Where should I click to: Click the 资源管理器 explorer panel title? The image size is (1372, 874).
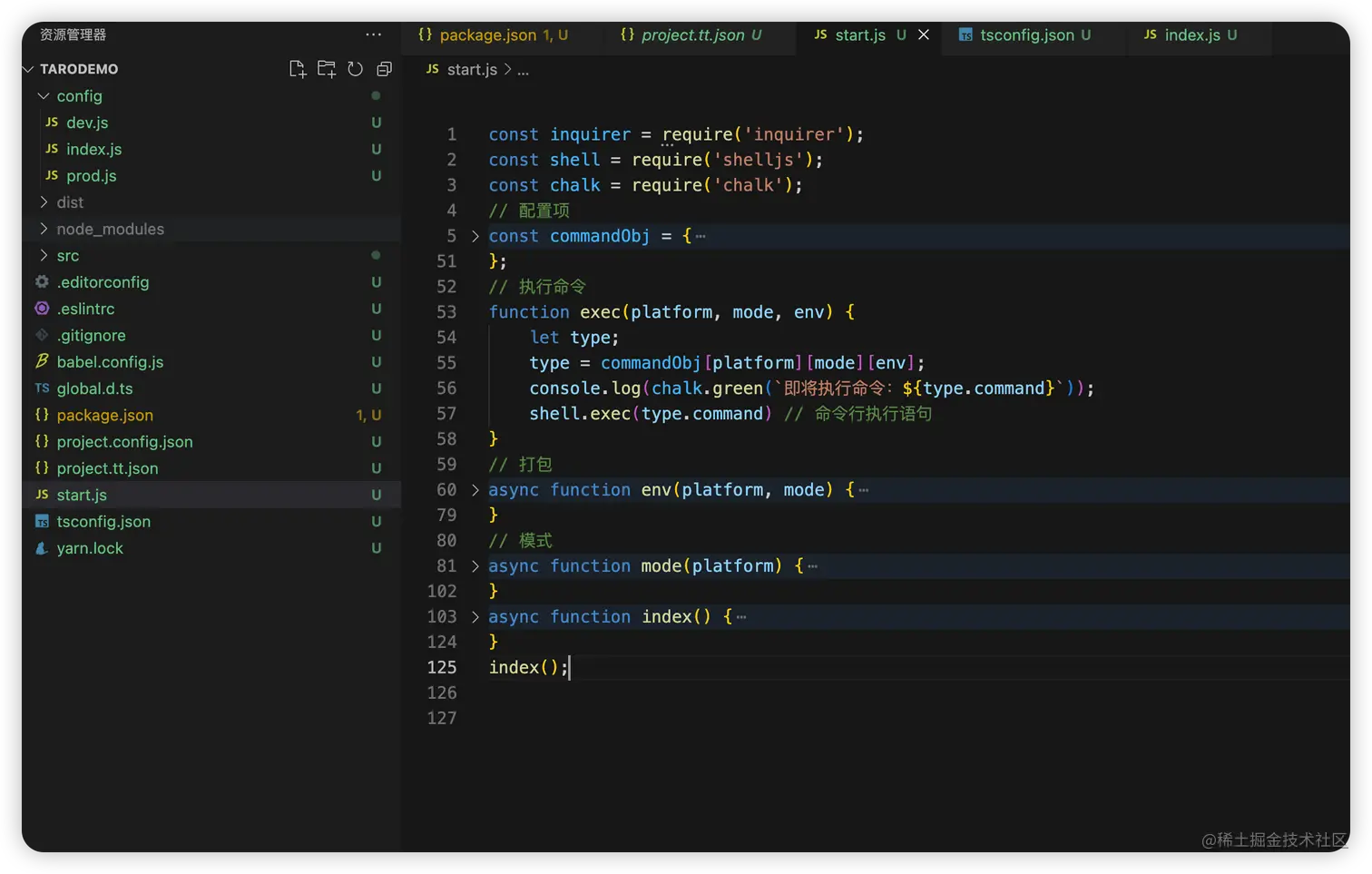click(73, 34)
